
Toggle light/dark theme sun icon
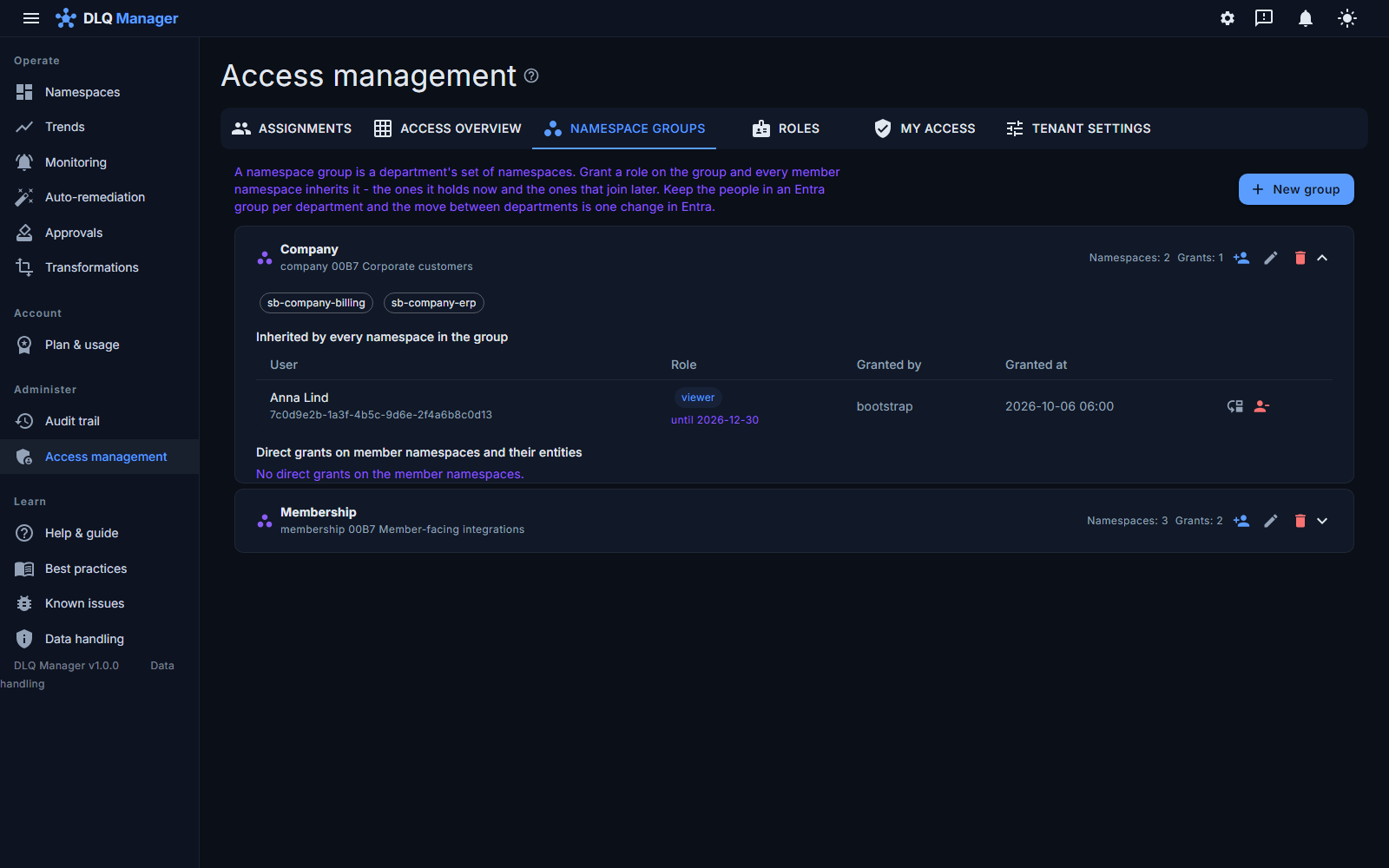(x=1347, y=18)
